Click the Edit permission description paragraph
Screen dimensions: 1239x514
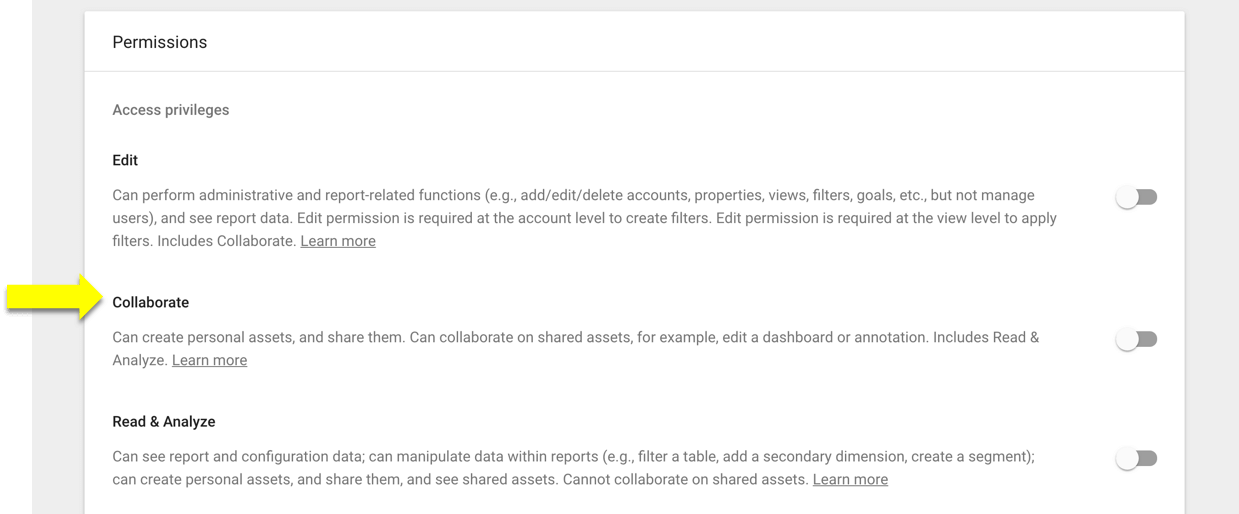[x=585, y=218]
